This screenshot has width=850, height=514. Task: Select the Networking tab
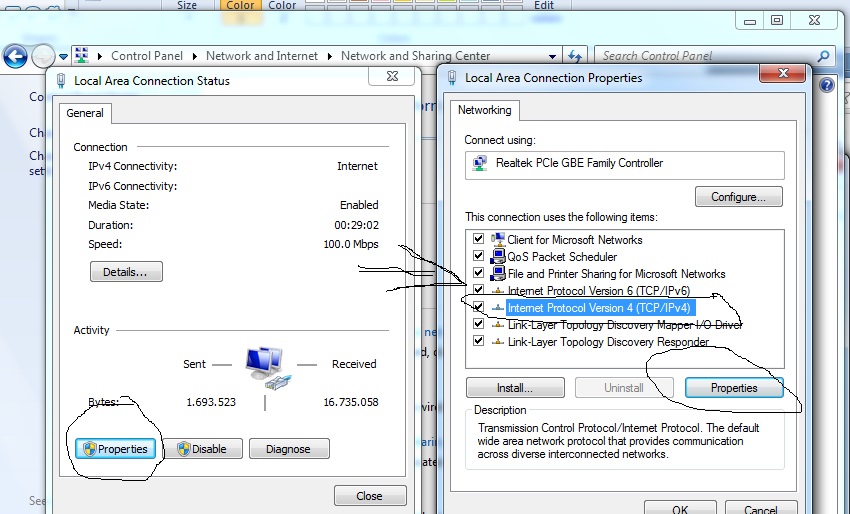(x=485, y=110)
